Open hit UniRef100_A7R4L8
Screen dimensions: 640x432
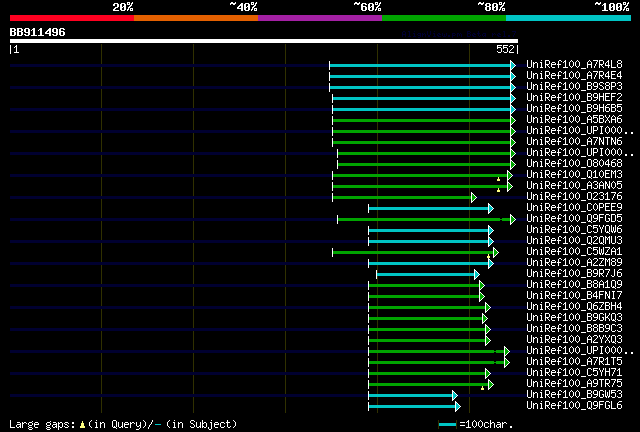574,64
